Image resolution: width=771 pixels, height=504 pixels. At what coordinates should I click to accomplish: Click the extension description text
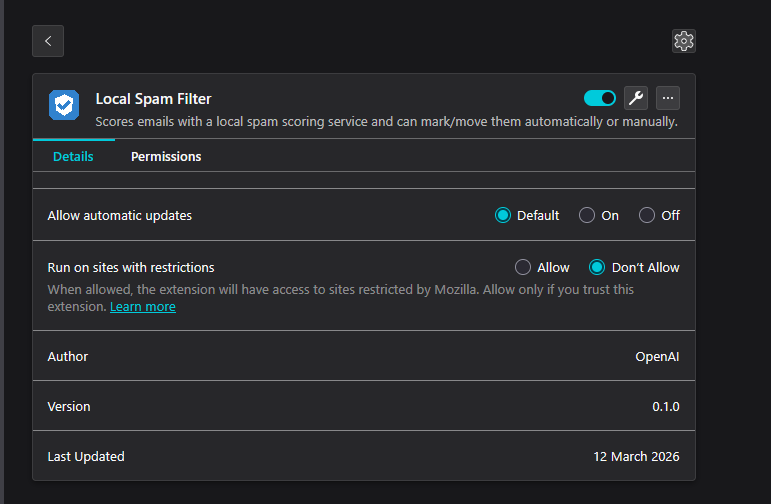pos(386,121)
